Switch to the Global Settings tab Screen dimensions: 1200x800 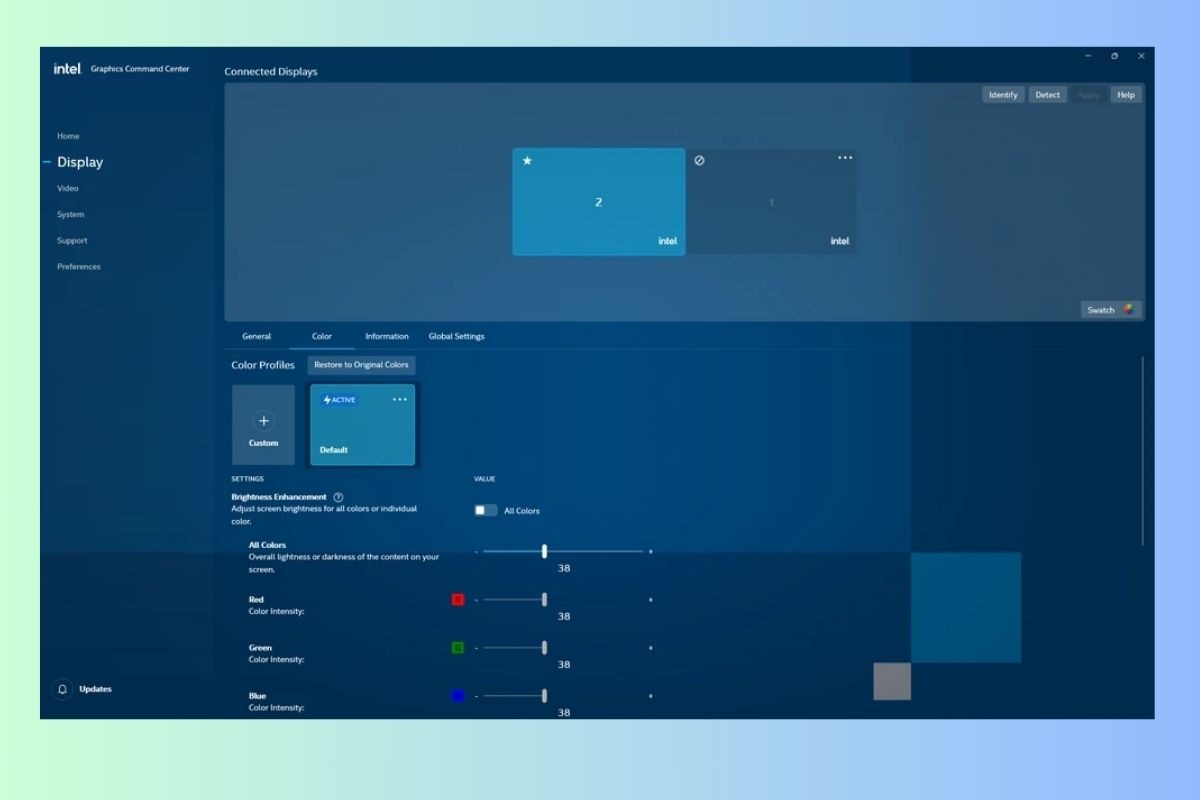coord(457,336)
